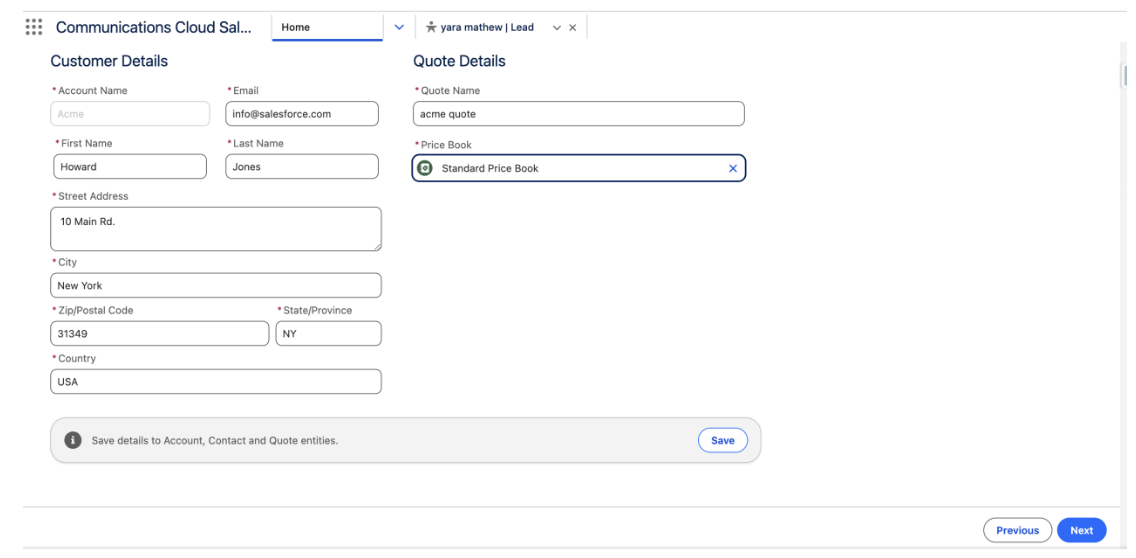Clear the Standard Price Book selection
Screen dimensions: 1136x558
(x=732, y=169)
